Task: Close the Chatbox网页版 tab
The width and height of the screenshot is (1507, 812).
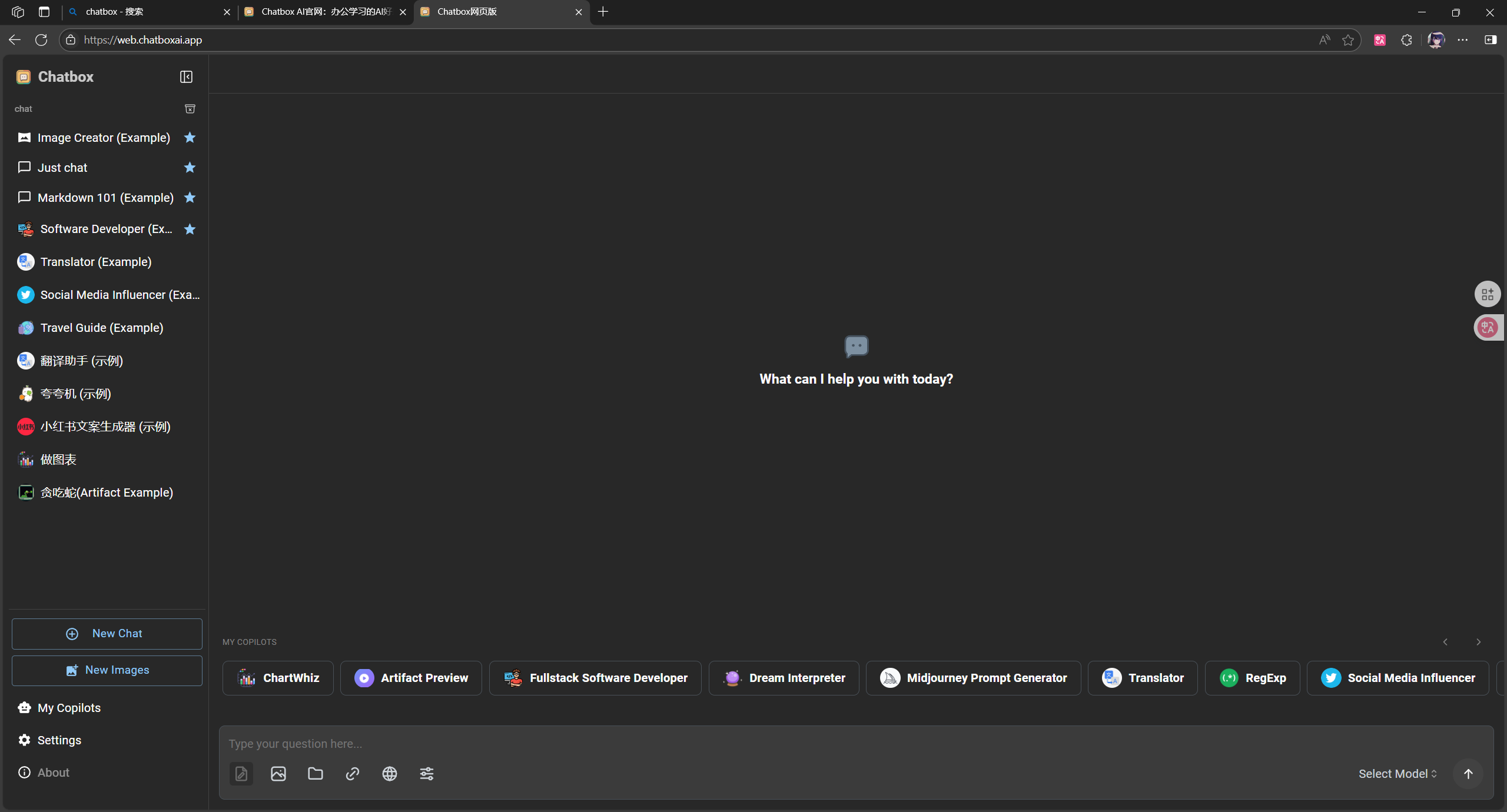Action: [579, 12]
